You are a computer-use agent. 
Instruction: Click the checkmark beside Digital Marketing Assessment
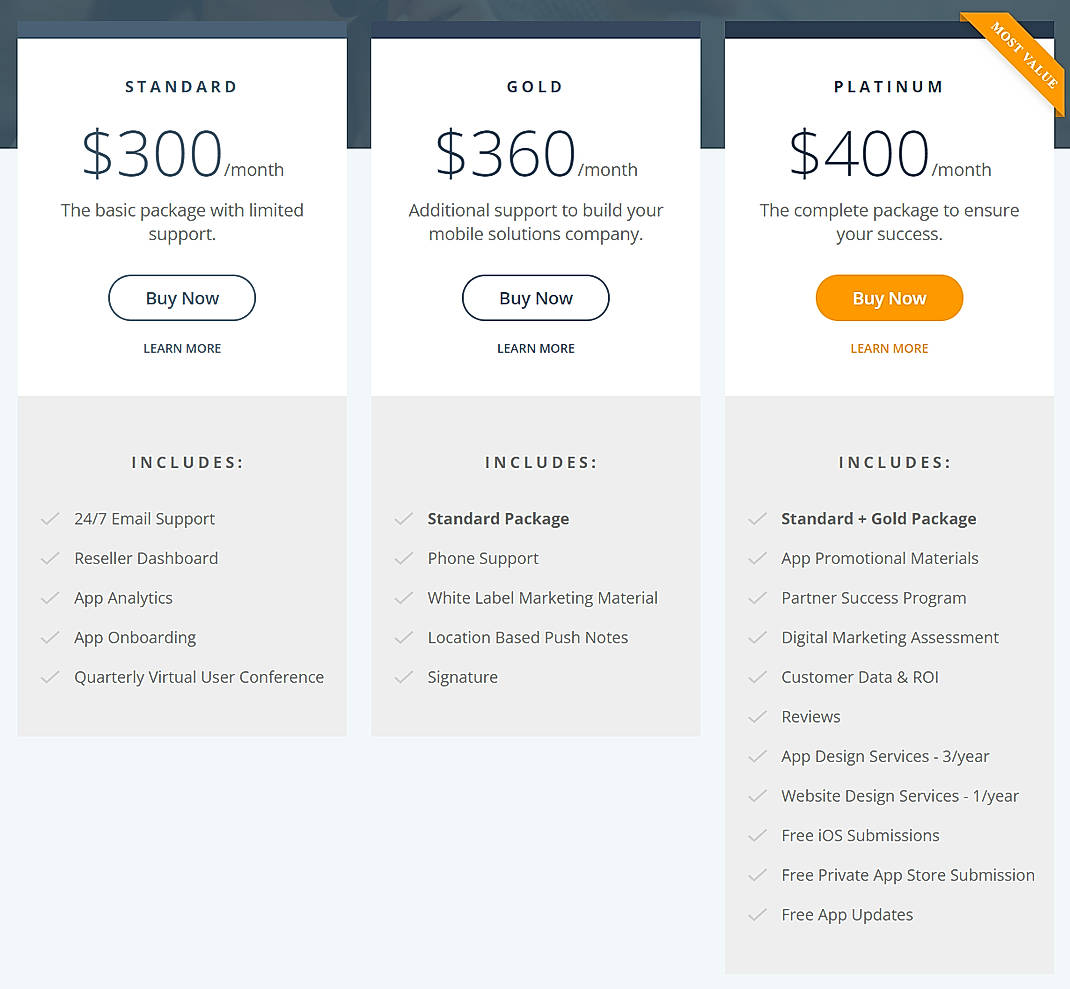pos(758,637)
